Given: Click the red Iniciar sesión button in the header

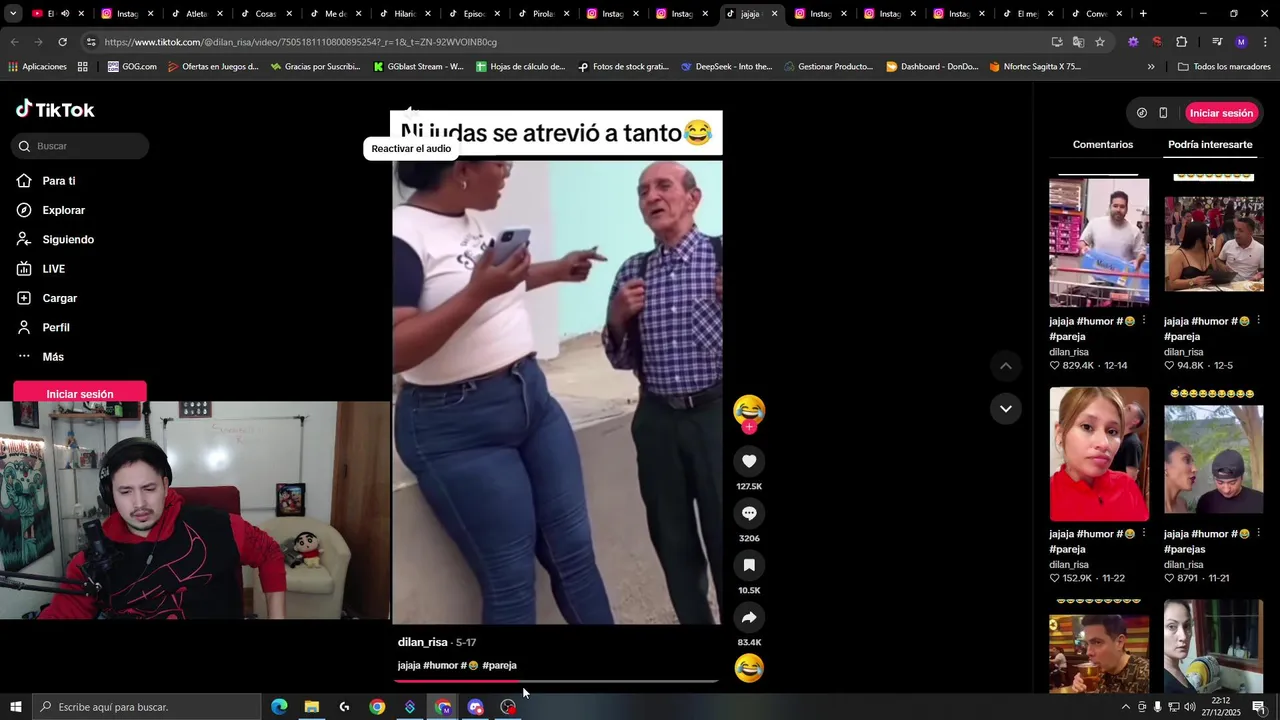Looking at the screenshot, I should click(1221, 113).
